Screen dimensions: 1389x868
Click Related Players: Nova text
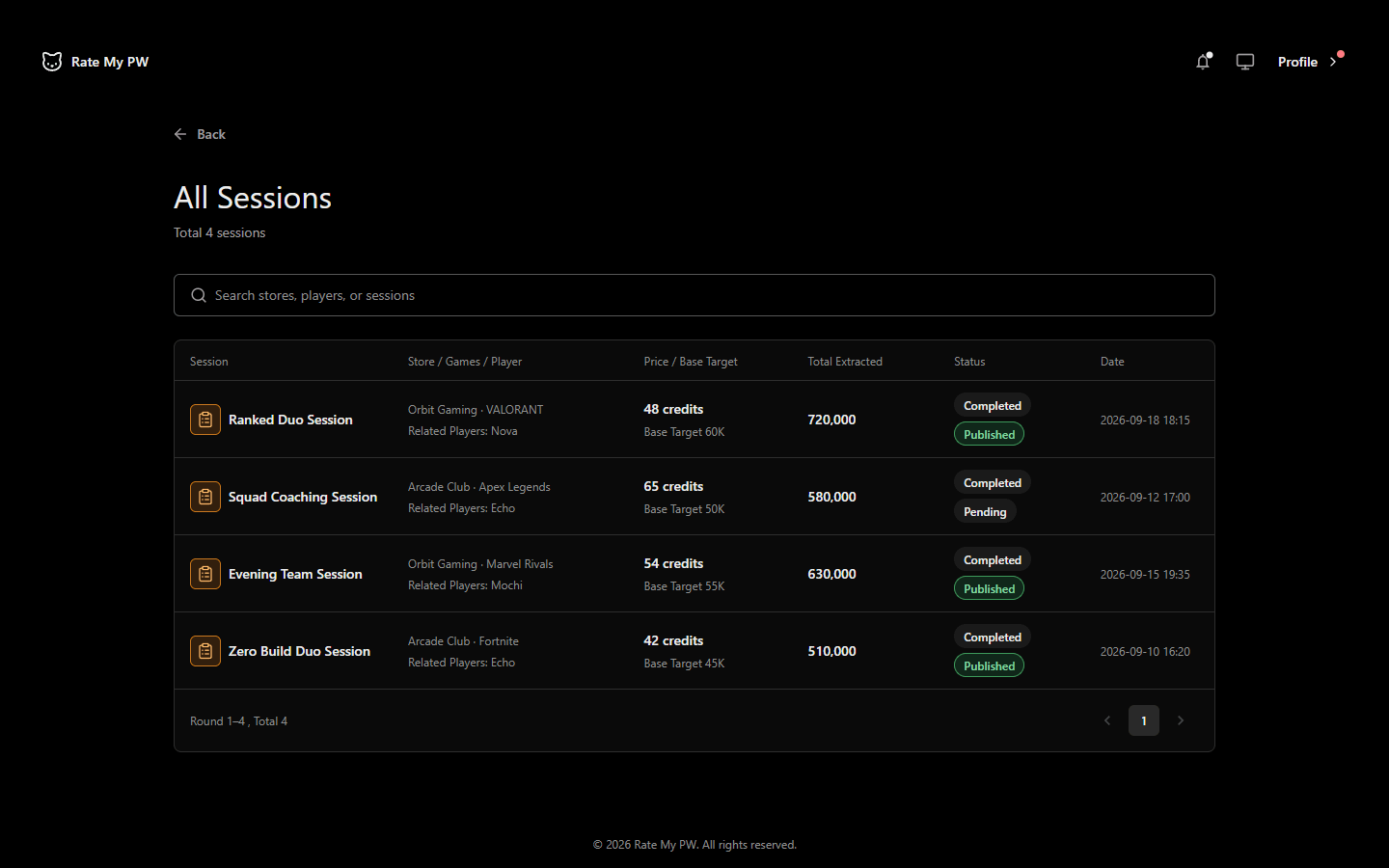(x=463, y=431)
